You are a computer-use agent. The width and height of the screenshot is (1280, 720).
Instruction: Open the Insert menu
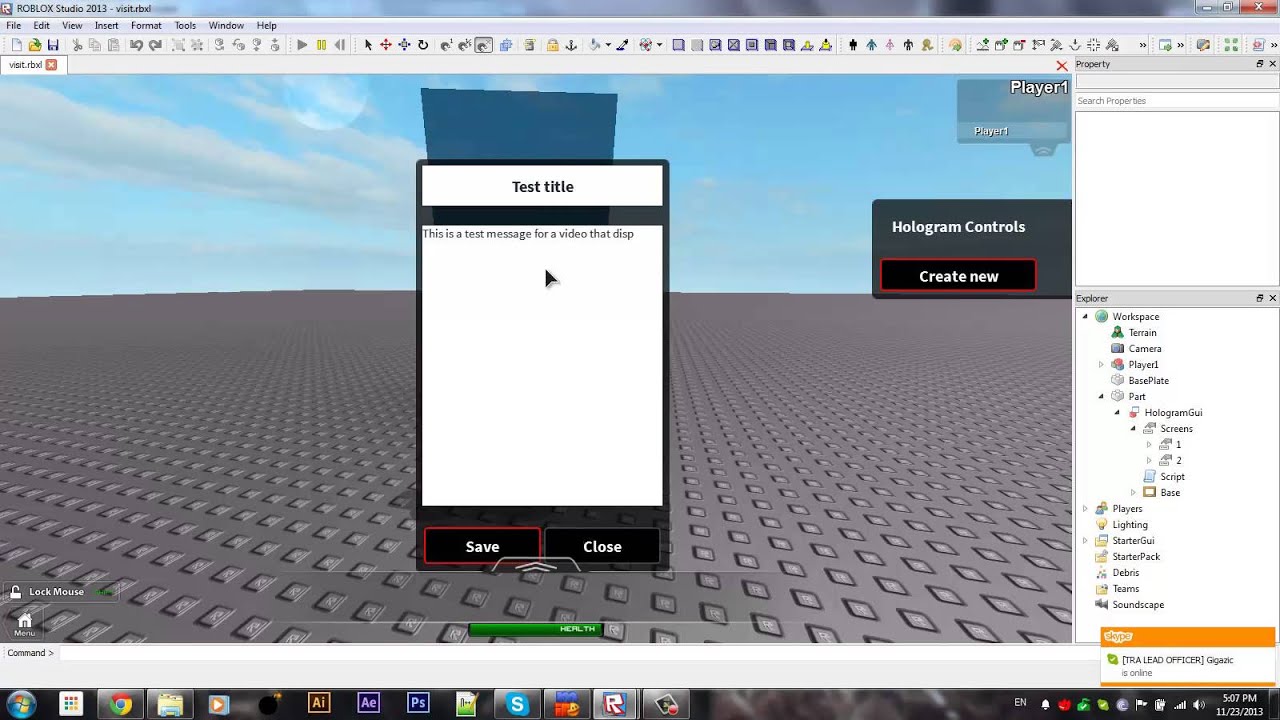coord(106,25)
